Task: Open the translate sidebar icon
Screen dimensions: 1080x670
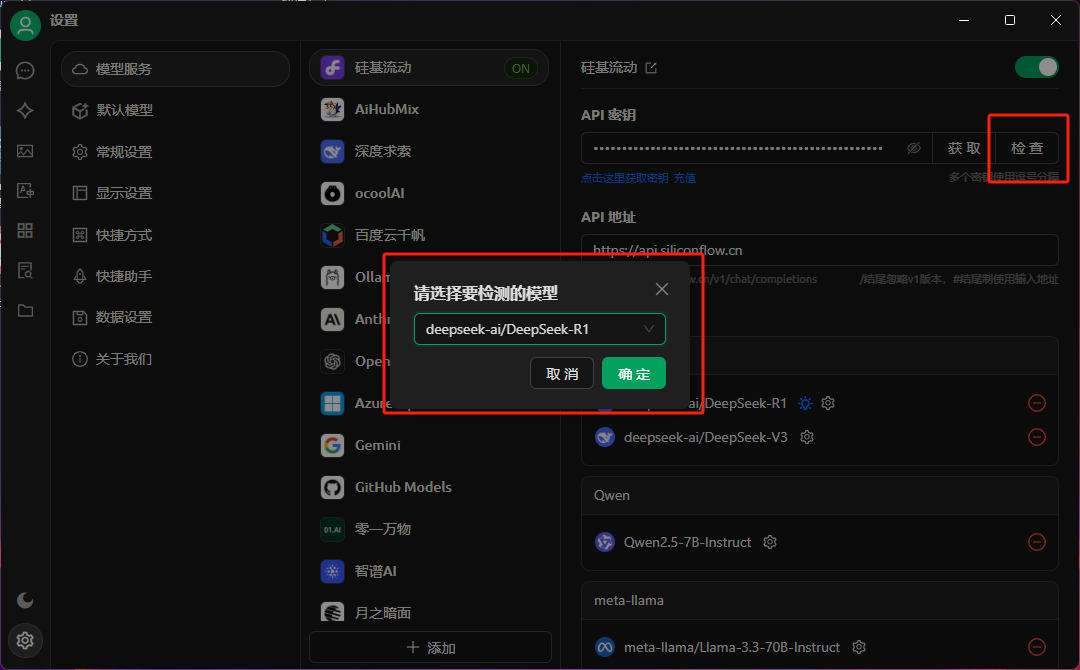Action: 25,191
